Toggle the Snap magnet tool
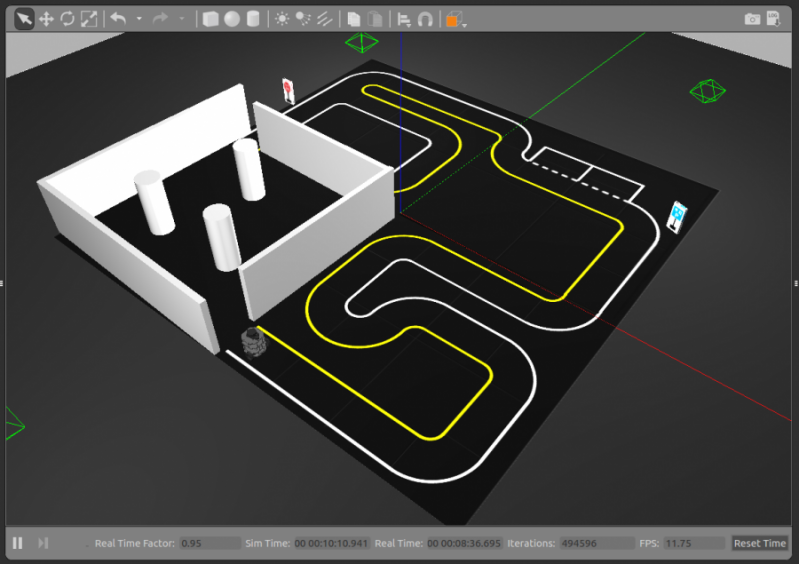The height and width of the screenshot is (564, 799). click(425, 19)
